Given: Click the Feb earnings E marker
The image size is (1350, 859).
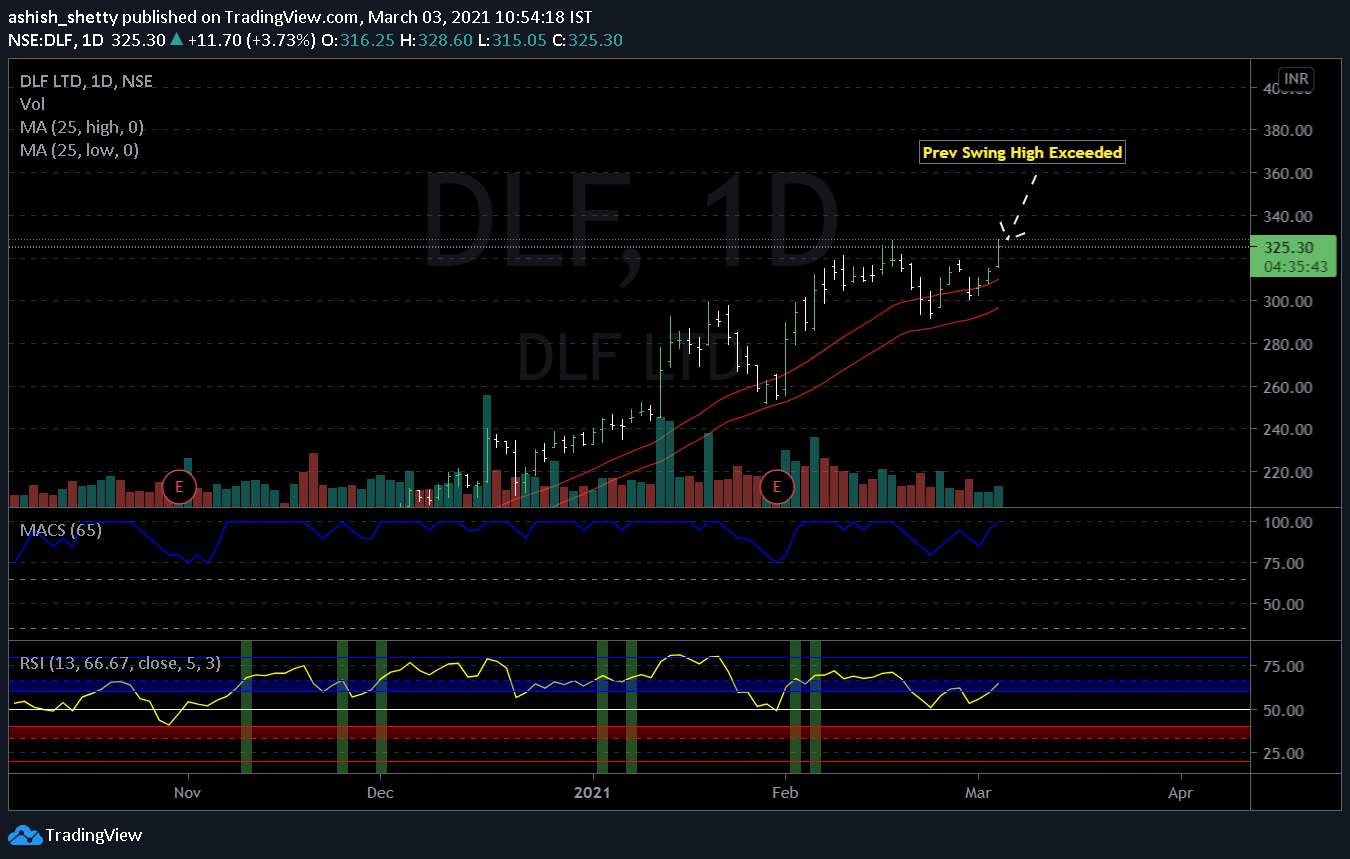Looking at the screenshot, I should [x=777, y=487].
